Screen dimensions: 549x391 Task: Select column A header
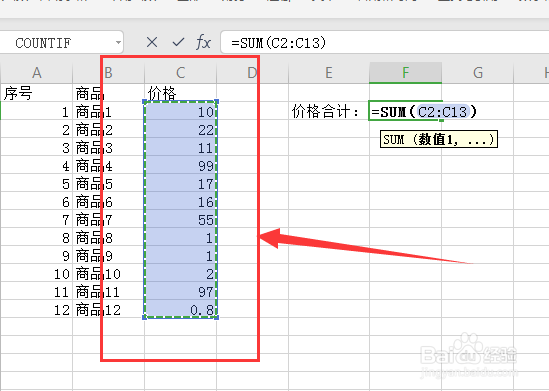[x=36, y=73]
